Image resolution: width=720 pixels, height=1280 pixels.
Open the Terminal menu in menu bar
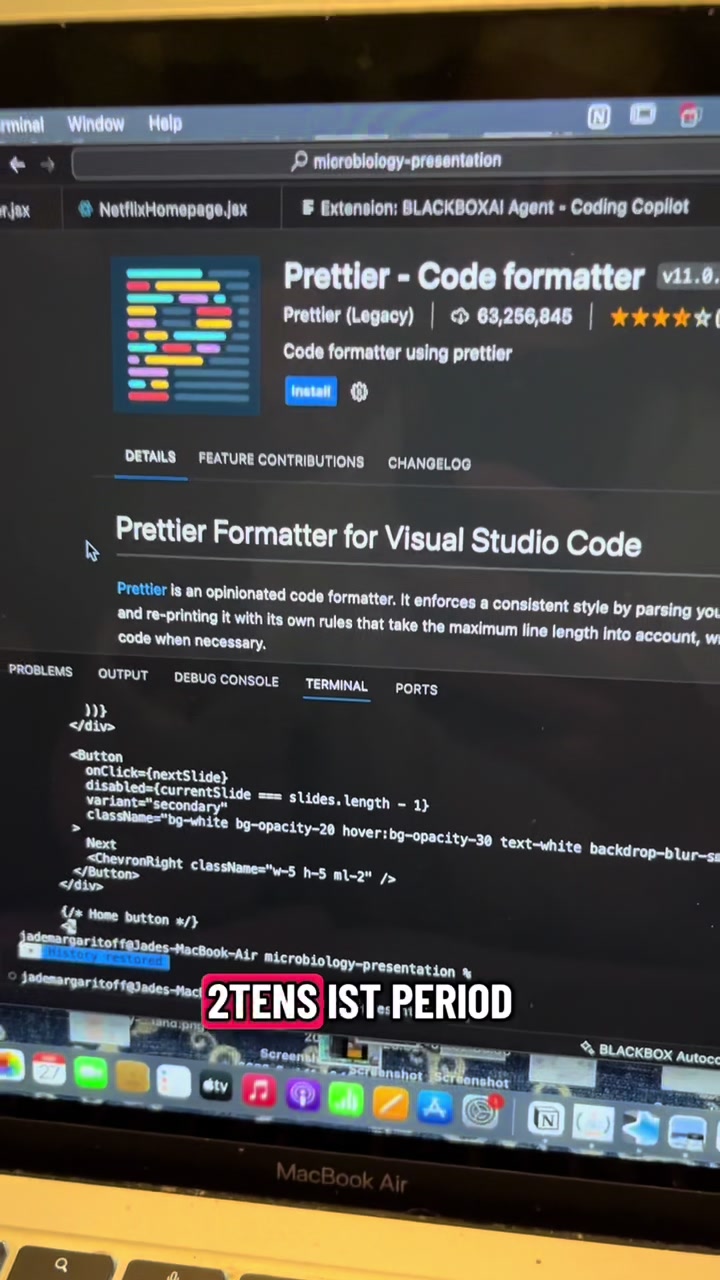pos(22,125)
